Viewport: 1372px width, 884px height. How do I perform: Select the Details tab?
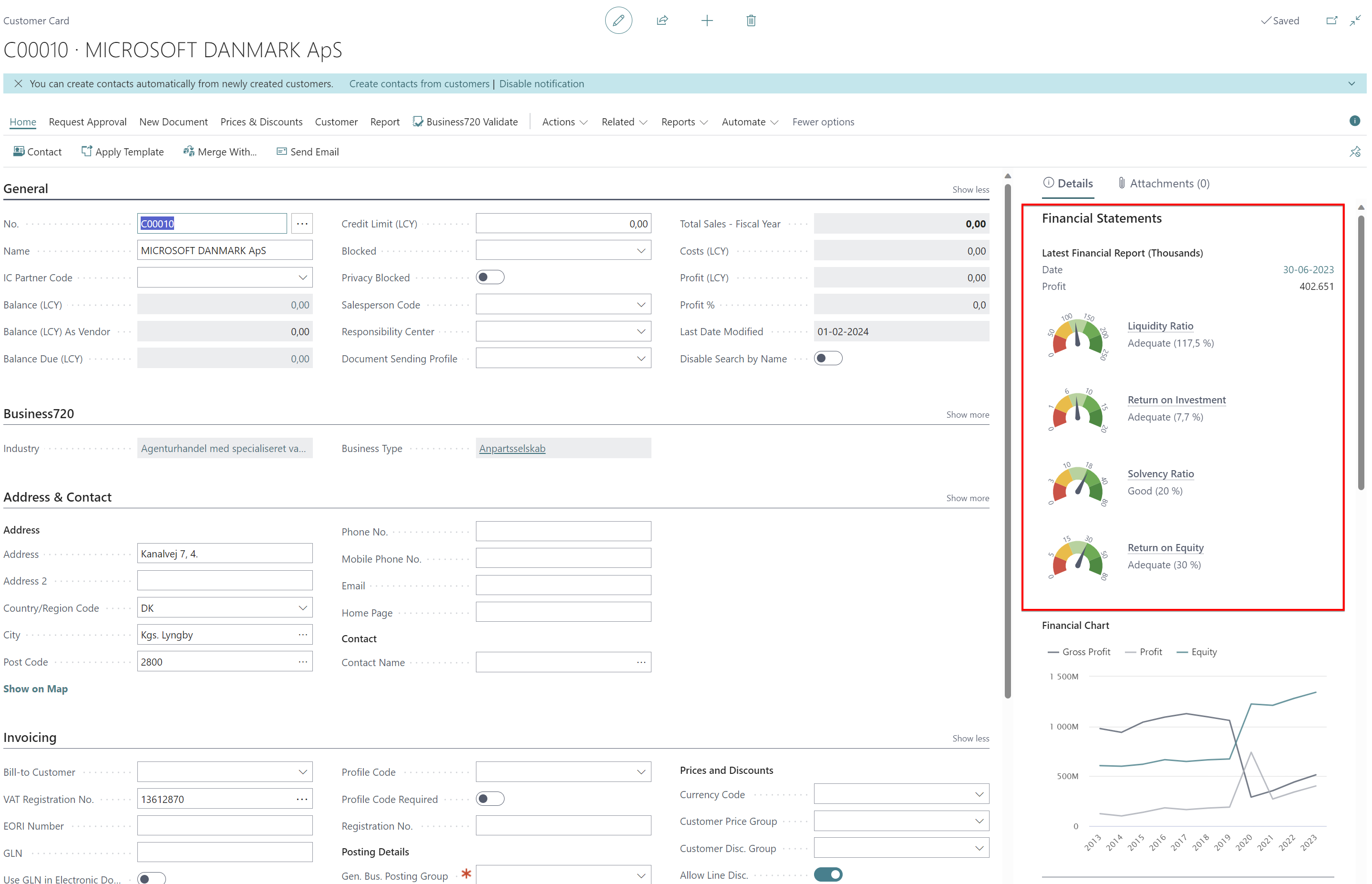(x=1068, y=183)
